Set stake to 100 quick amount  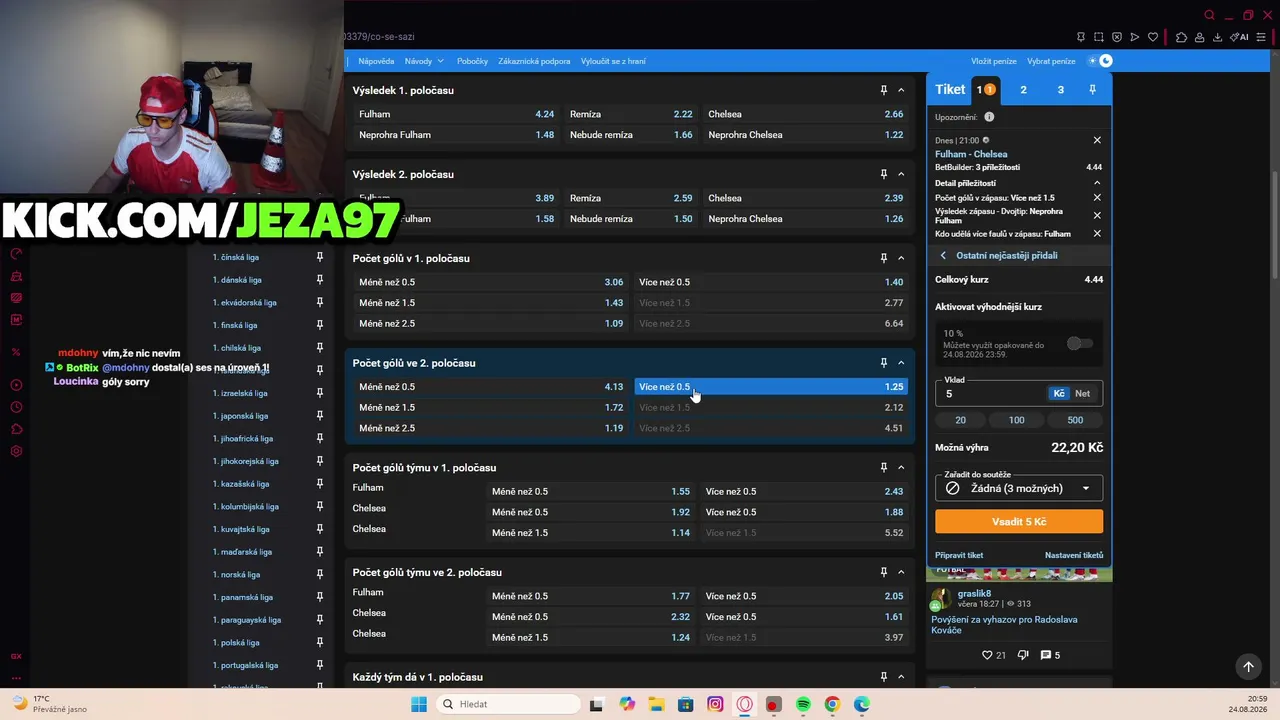point(1016,420)
